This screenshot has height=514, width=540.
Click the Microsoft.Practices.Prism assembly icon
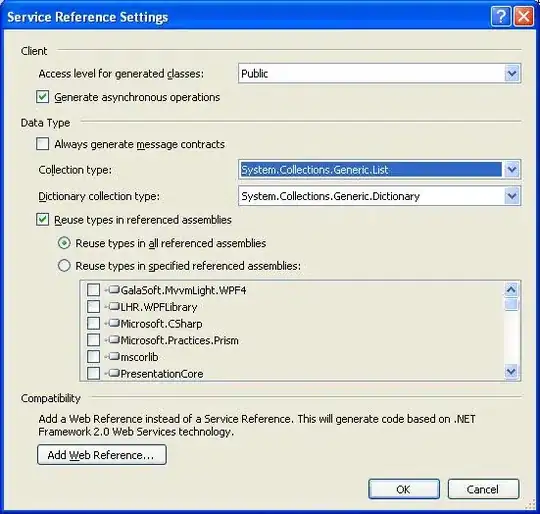pos(114,339)
